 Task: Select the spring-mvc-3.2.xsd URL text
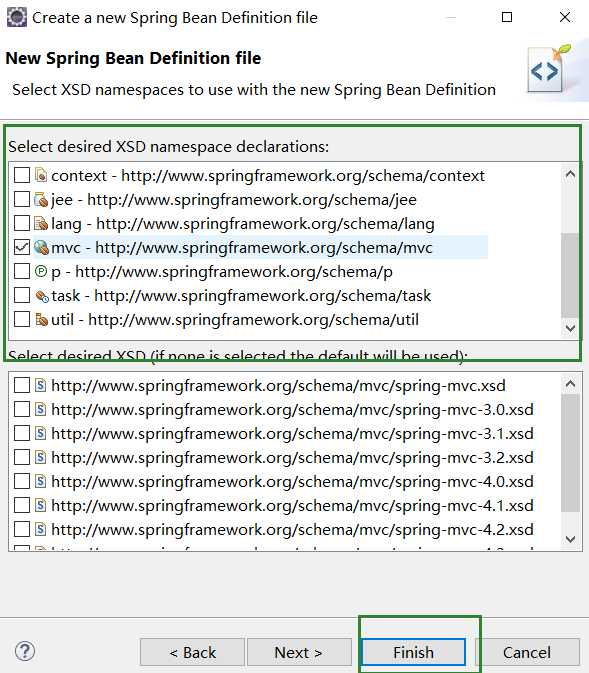click(292, 457)
